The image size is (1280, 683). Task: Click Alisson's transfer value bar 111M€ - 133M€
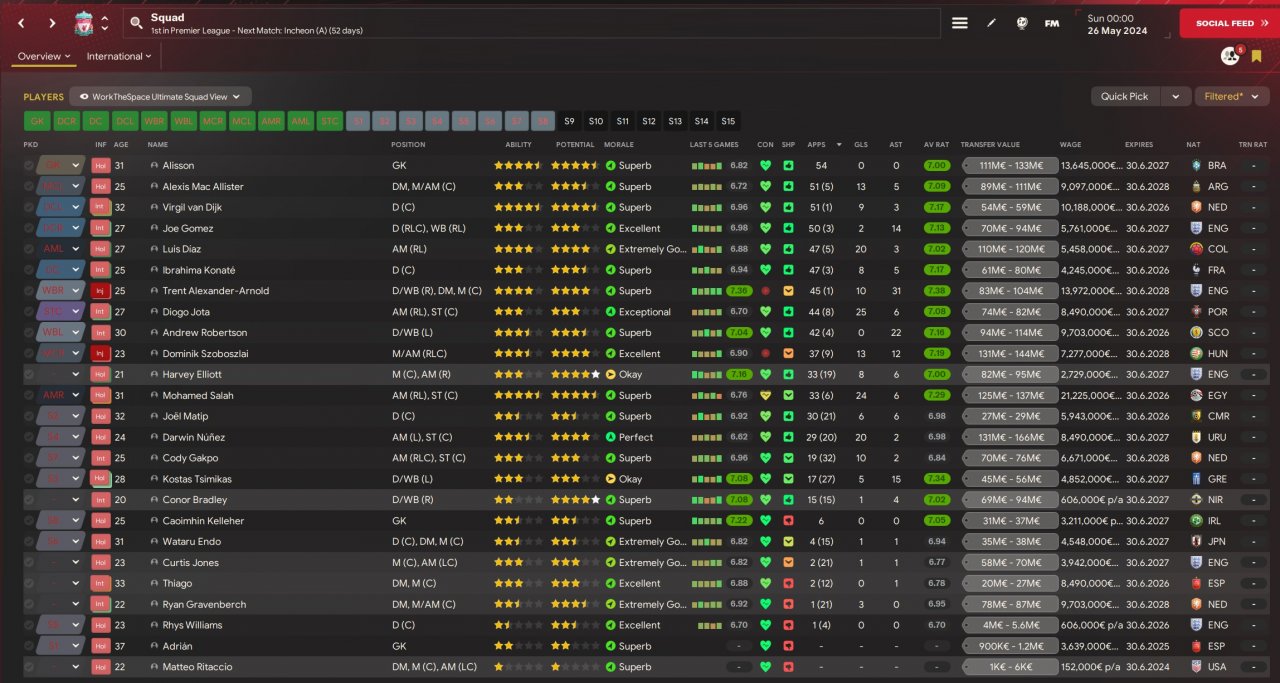coord(1010,166)
